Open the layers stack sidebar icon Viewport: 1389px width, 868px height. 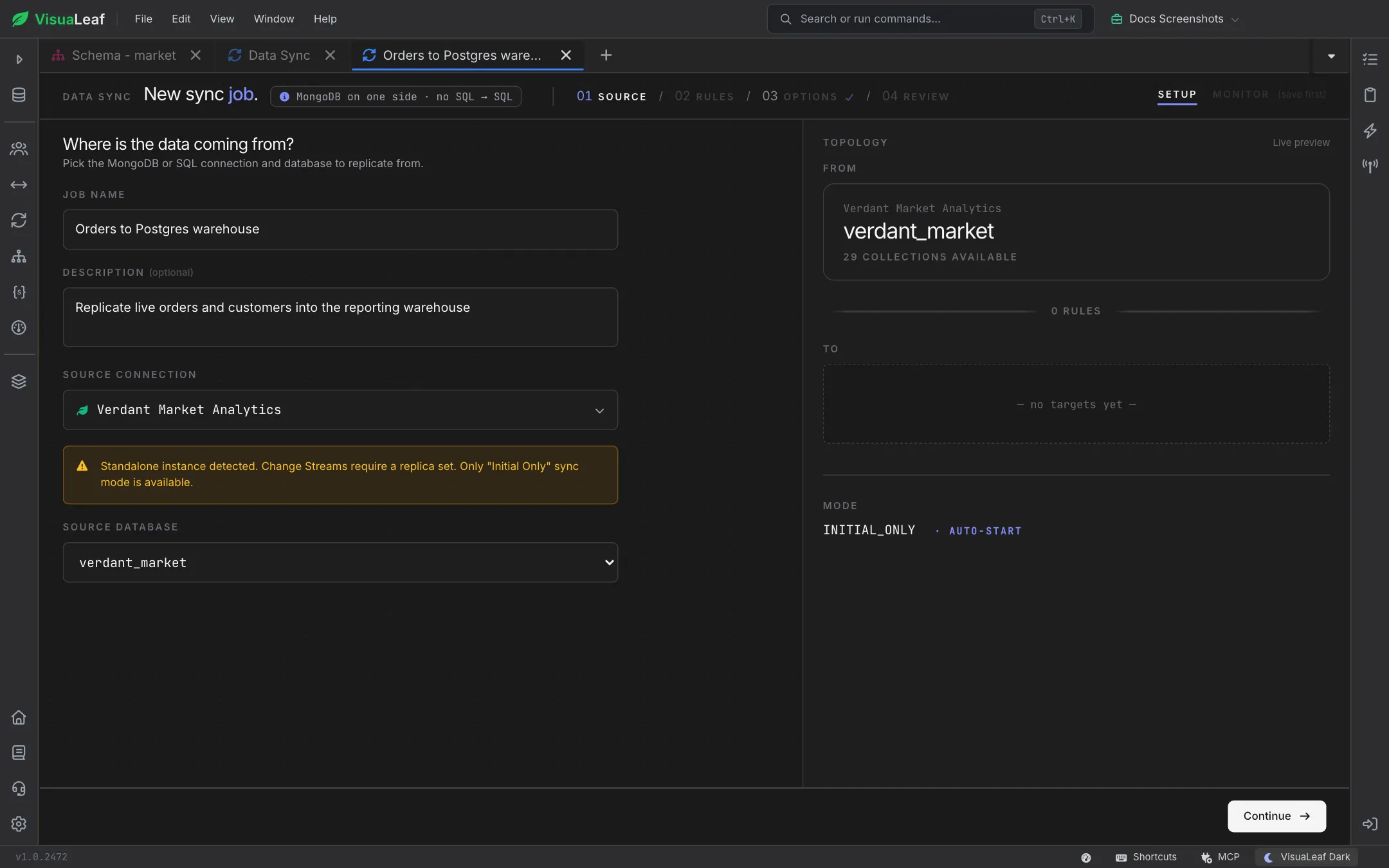[x=19, y=381]
